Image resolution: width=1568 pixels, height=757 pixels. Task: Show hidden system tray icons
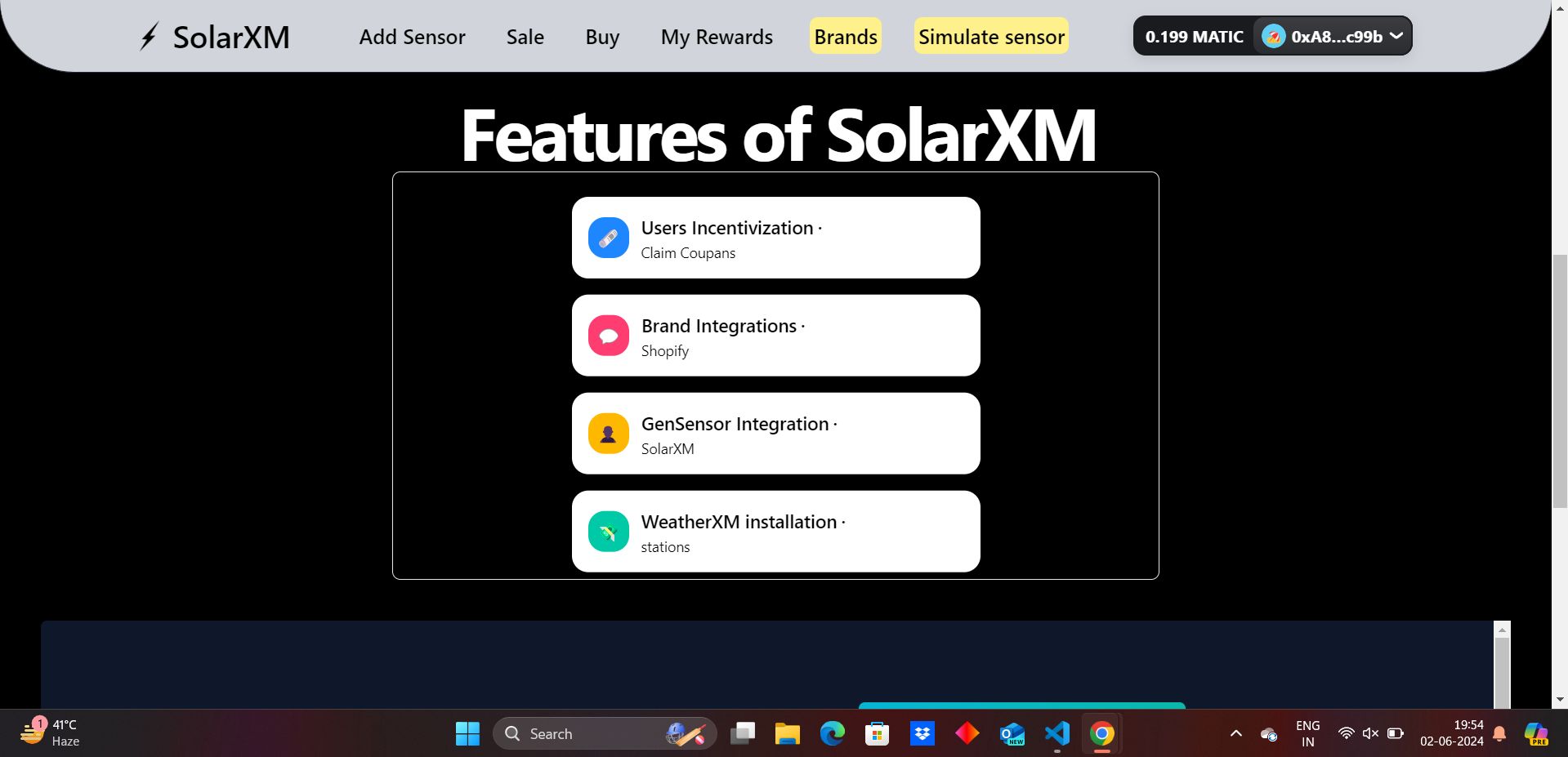pyautogui.click(x=1236, y=733)
